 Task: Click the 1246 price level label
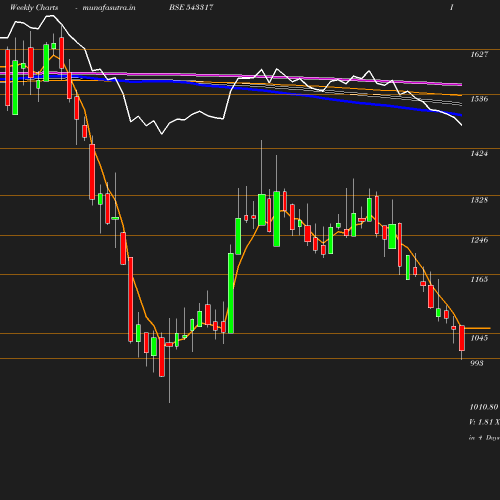coord(479,240)
